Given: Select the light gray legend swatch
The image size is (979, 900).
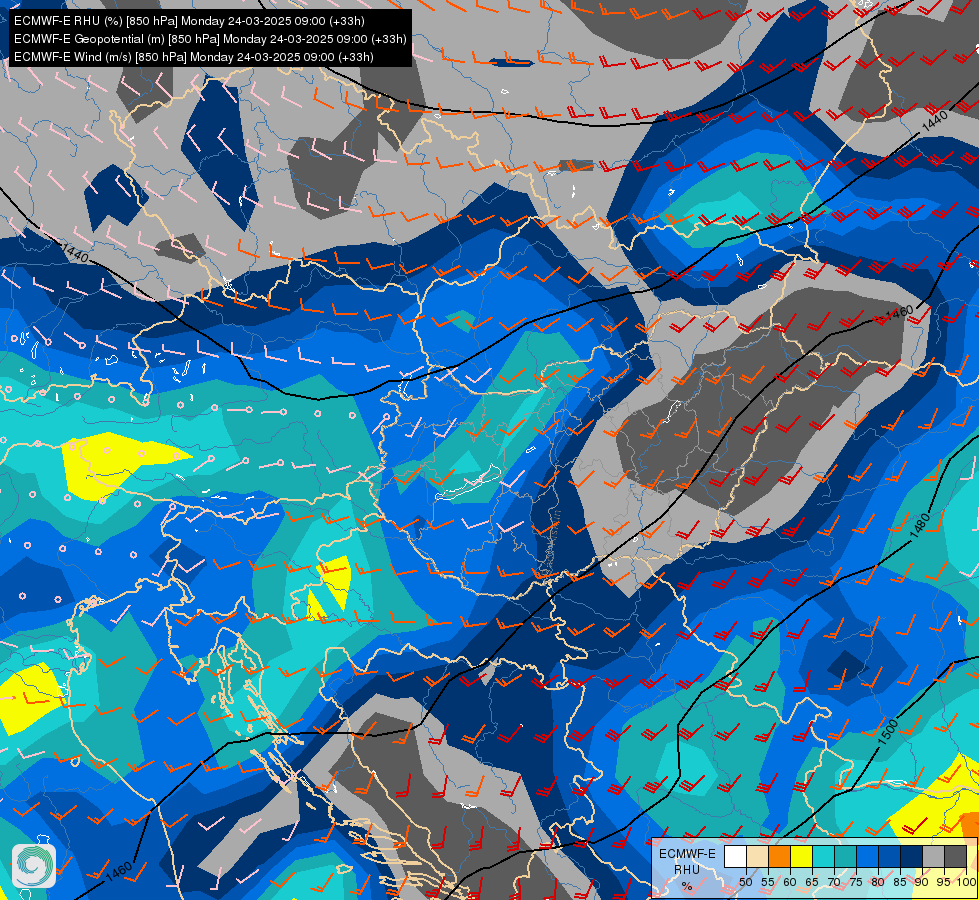Looking at the screenshot, I should pyautogui.click(x=933, y=856).
